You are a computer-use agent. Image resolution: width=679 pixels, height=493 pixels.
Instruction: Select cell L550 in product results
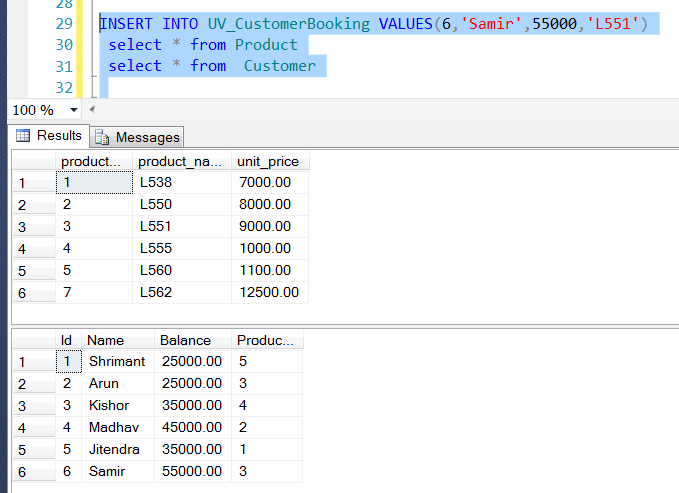click(x=182, y=204)
